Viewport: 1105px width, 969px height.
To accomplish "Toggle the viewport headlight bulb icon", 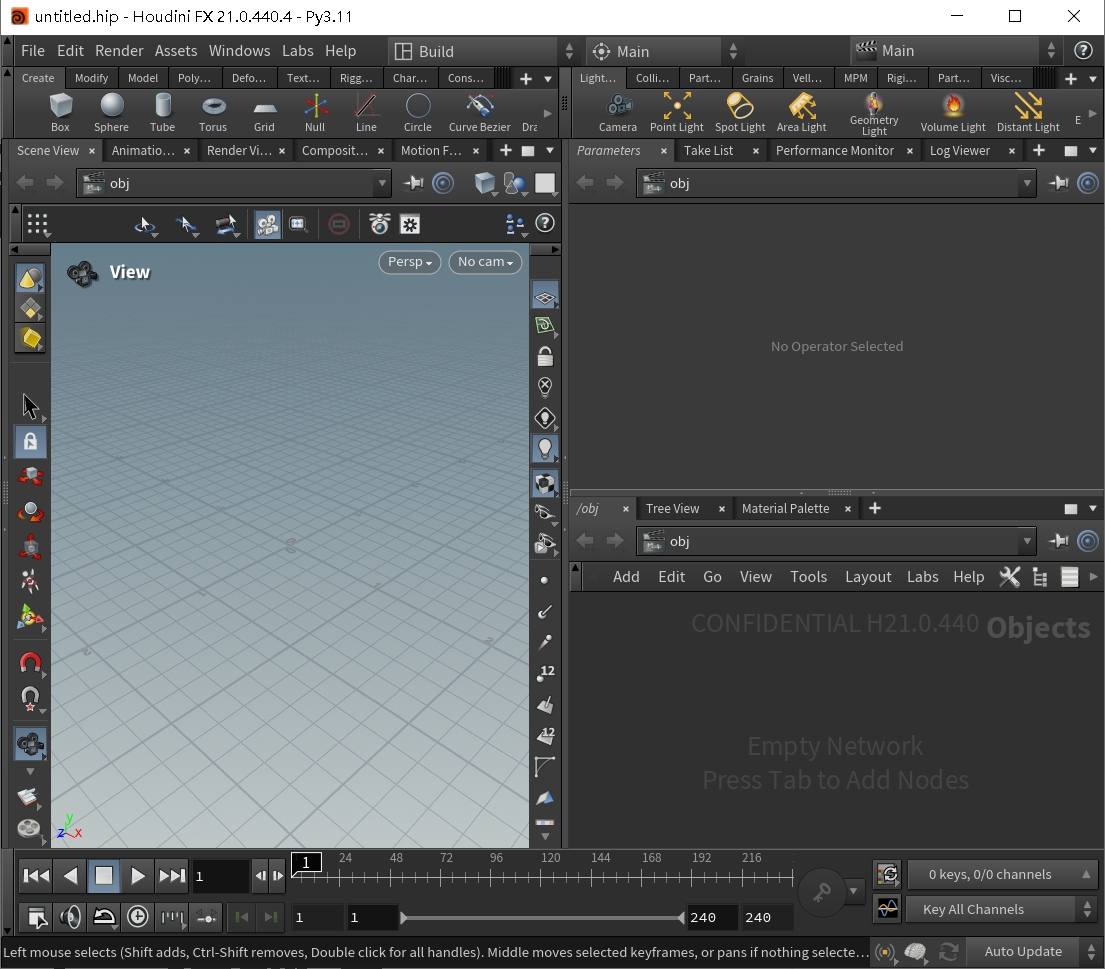I will (x=545, y=449).
